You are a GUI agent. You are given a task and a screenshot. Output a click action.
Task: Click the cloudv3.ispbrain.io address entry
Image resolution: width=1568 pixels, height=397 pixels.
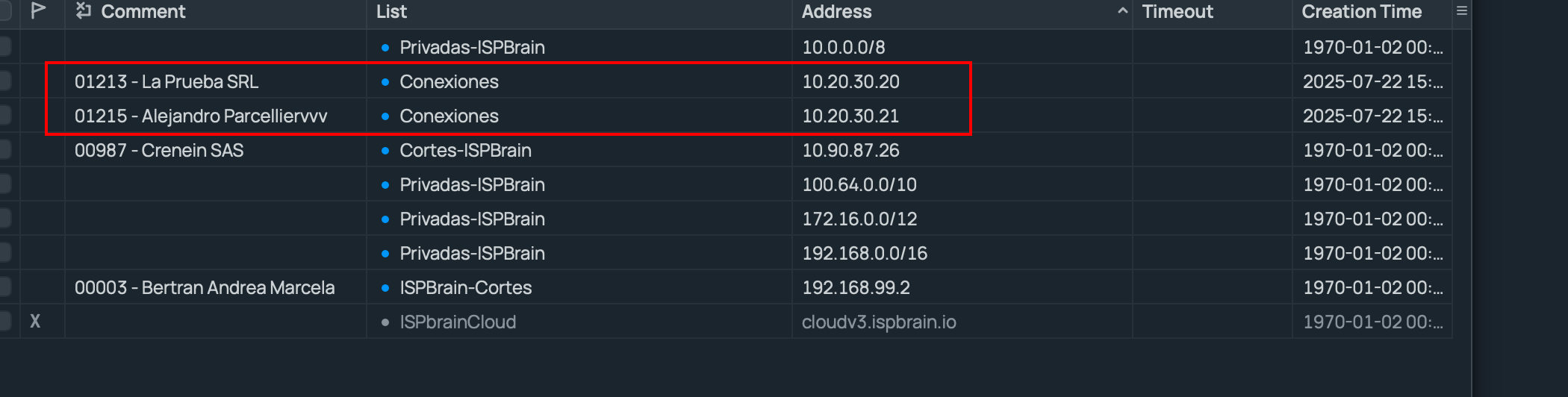879,322
